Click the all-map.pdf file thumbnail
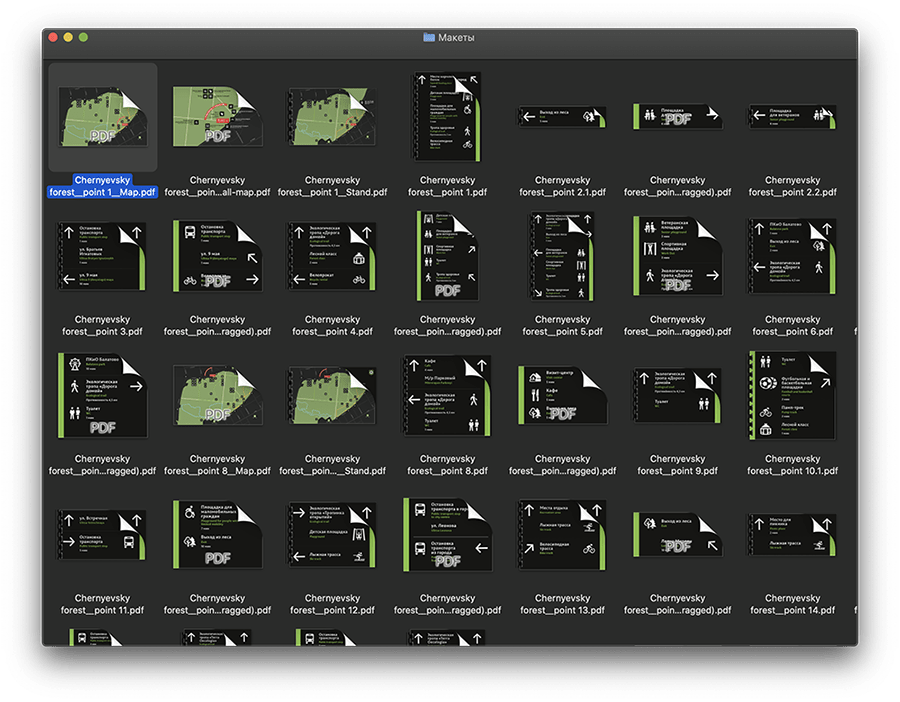This screenshot has height=702, width=900. (x=217, y=116)
